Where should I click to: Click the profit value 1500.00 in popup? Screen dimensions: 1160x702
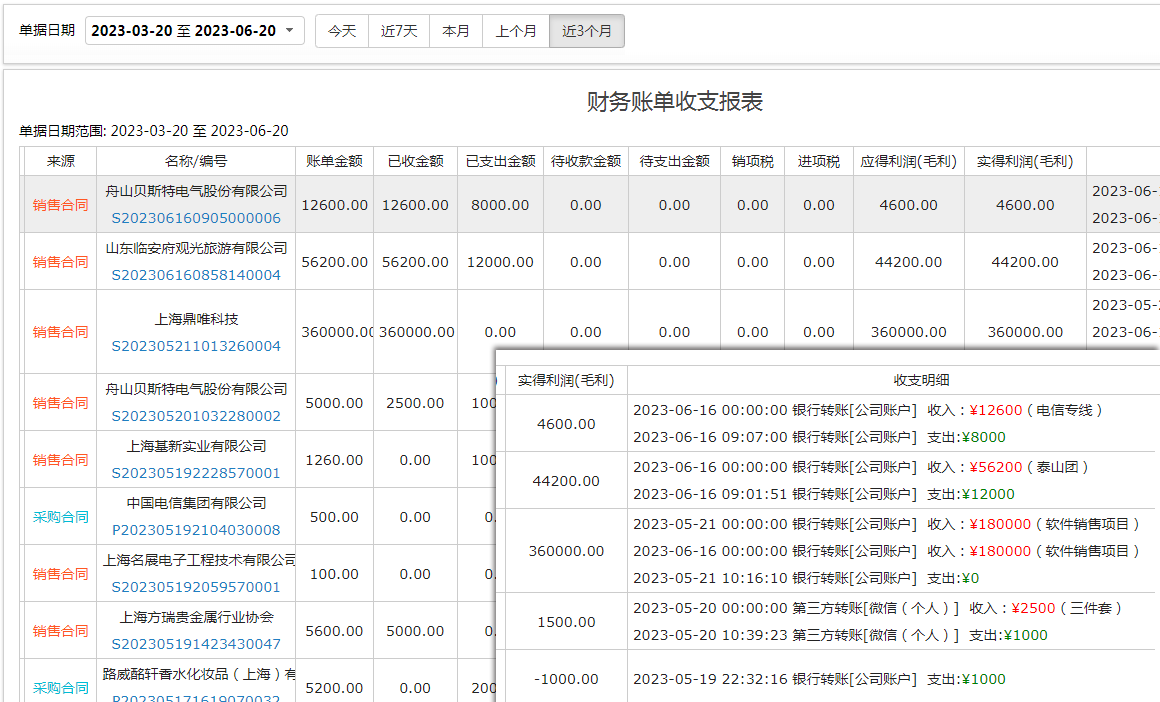[x=566, y=622]
